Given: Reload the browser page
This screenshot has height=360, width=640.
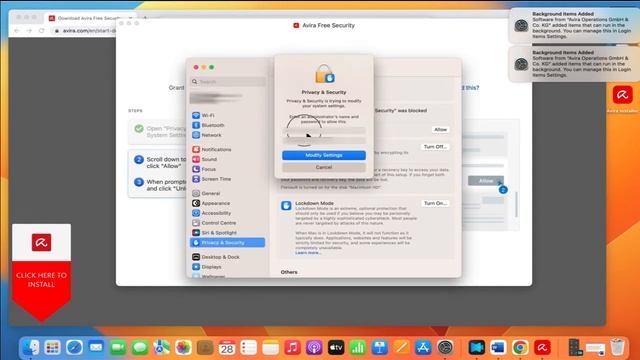Looking at the screenshot, I should [41, 31].
